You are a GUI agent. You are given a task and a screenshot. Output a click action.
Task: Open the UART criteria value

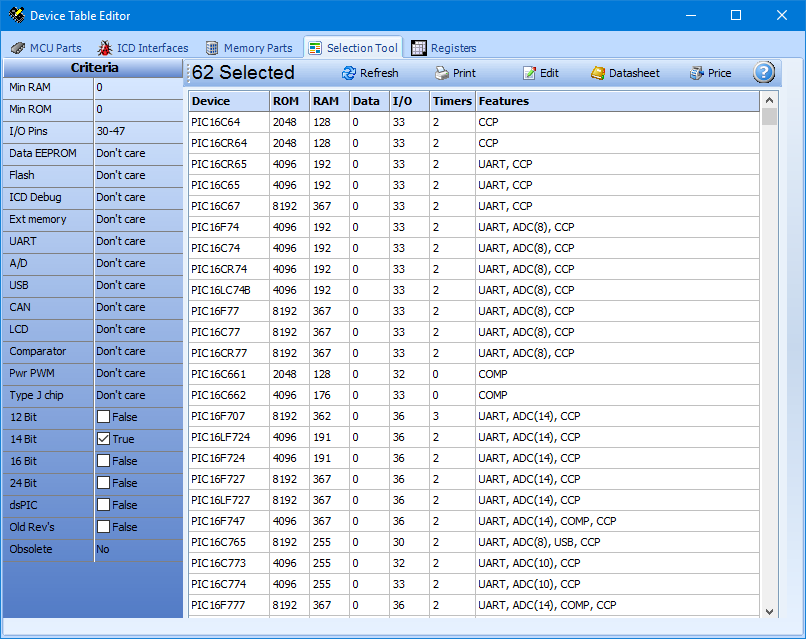[139, 241]
